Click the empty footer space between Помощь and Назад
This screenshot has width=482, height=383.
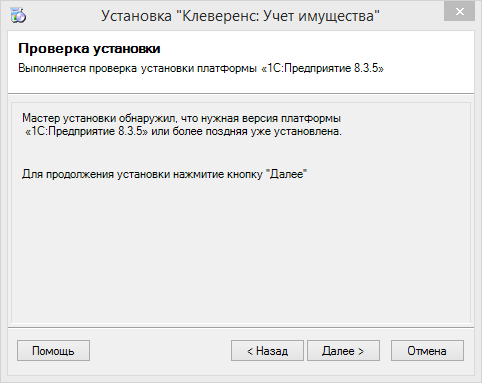[160, 351]
